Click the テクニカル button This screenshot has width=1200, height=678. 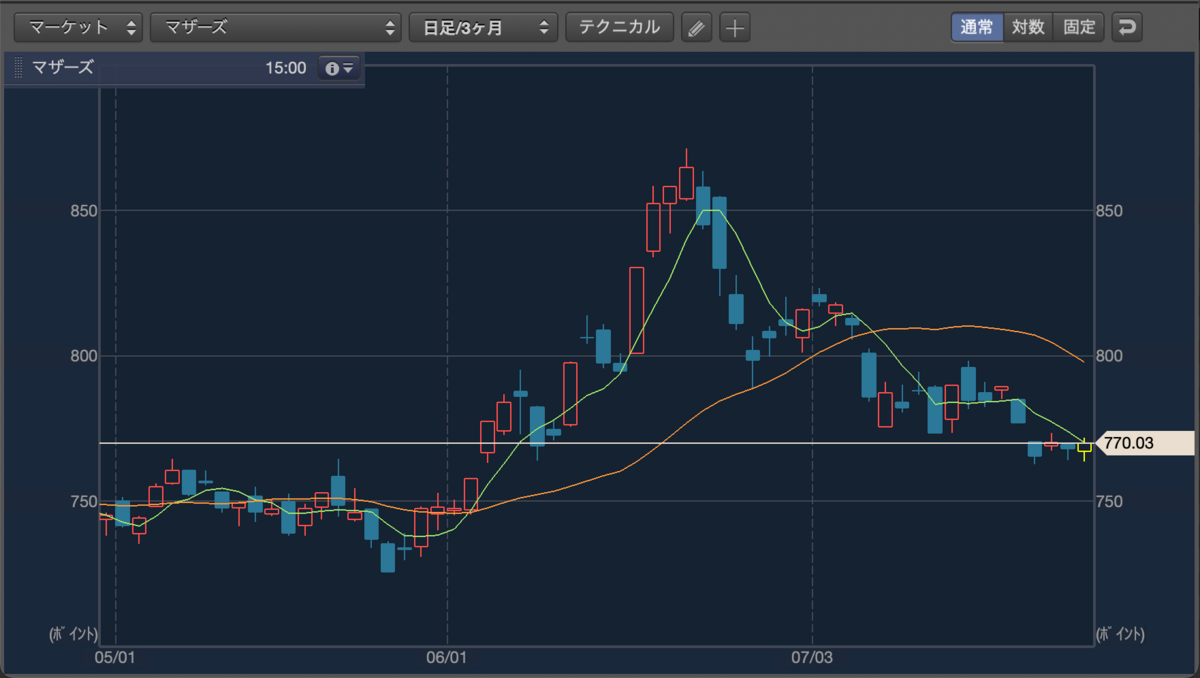[x=619, y=27]
